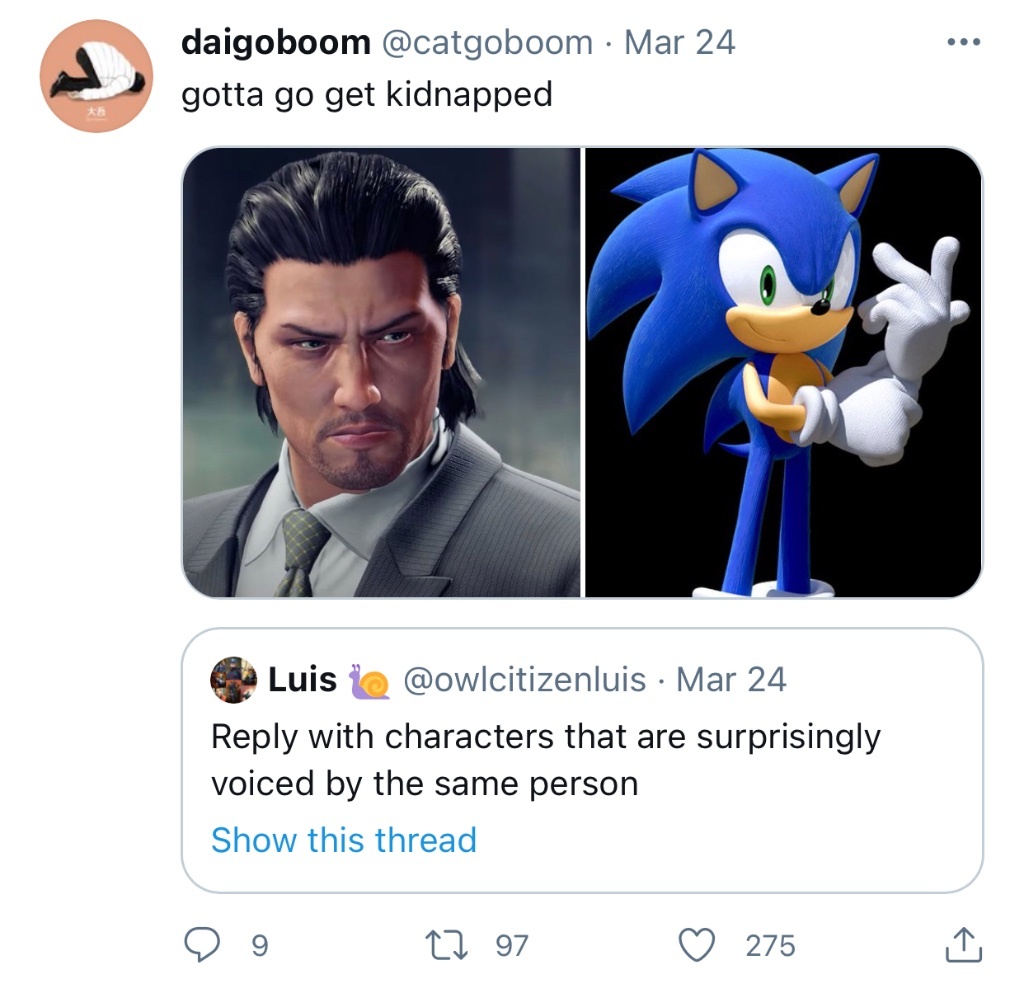Click the 97 retweets count
Viewport: 1024px width, 993px height.
tap(511, 945)
